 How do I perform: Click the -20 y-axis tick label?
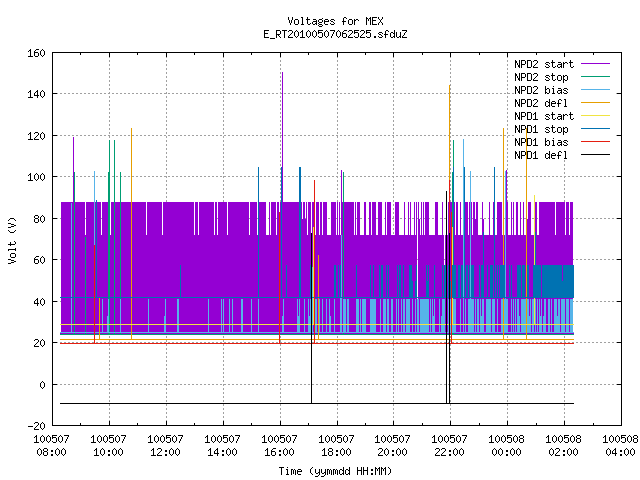[36, 426]
